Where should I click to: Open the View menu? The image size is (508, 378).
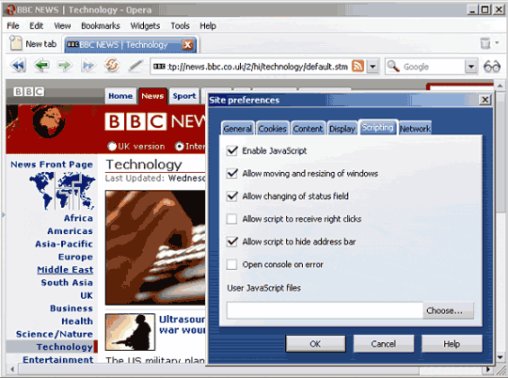62,26
